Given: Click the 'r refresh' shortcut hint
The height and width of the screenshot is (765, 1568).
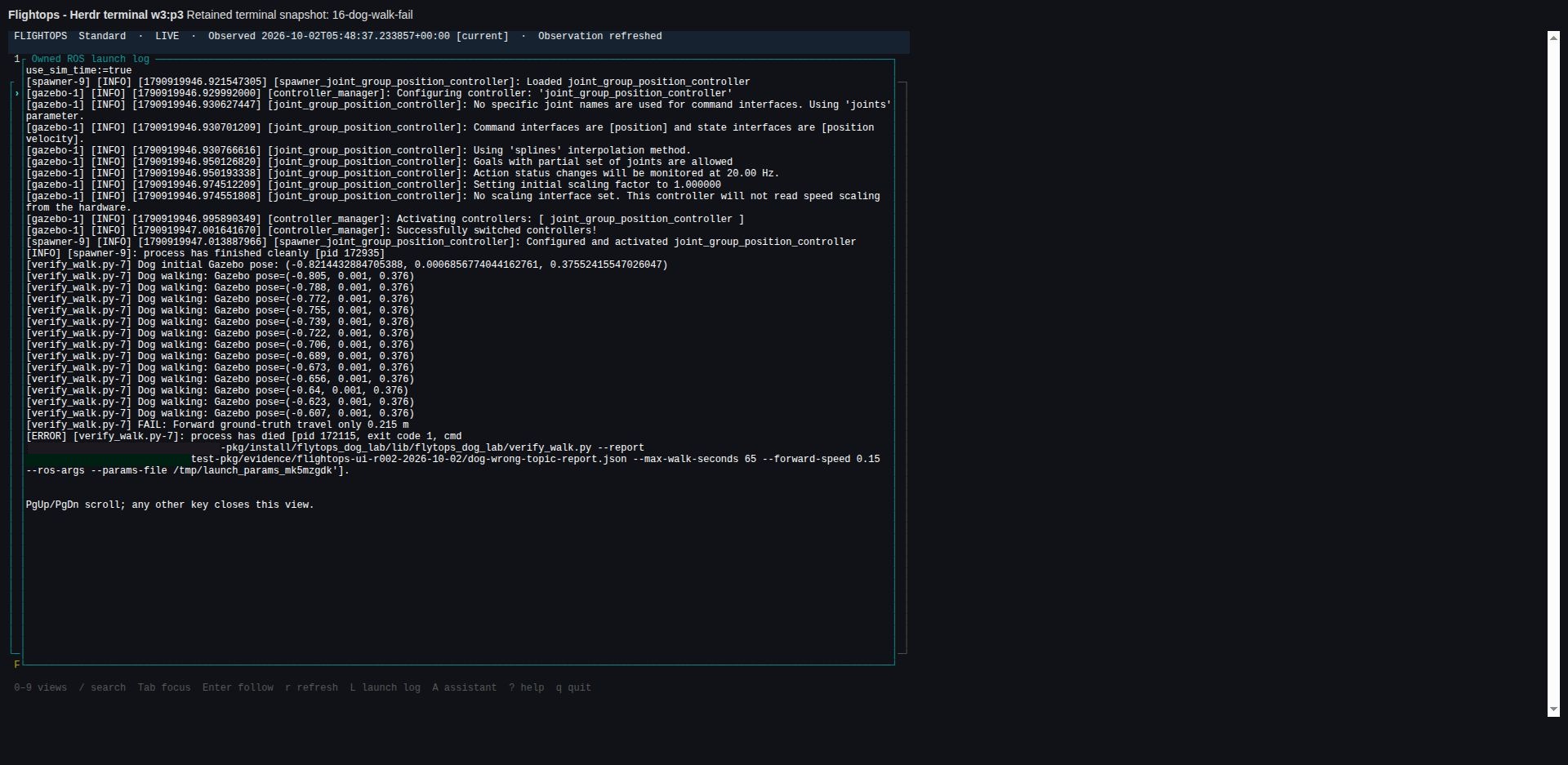Looking at the screenshot, I should (311, 687).
